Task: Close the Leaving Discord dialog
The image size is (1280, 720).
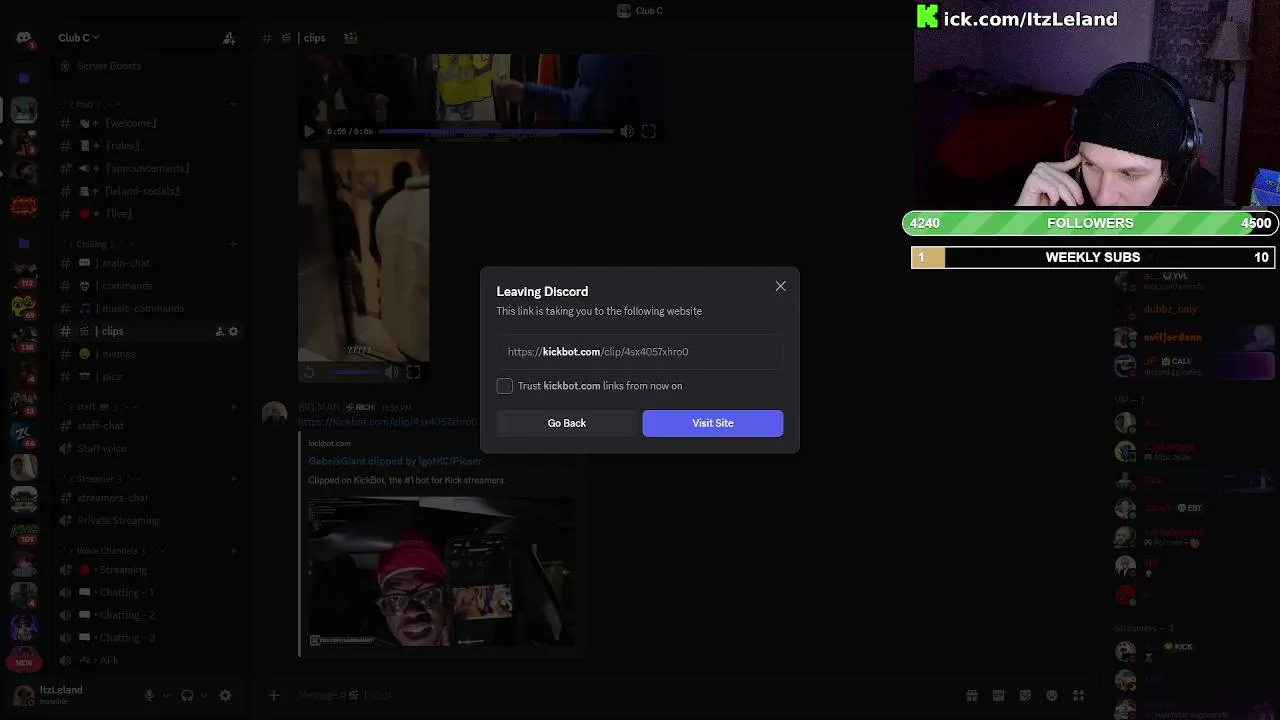Action: click(x=780, y=287)
